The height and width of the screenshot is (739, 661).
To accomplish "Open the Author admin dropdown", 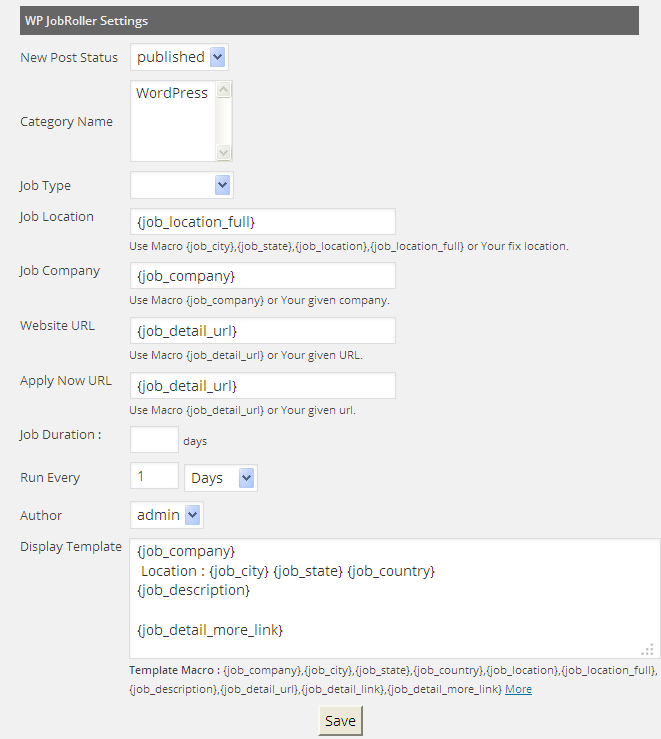I will 166,515.
